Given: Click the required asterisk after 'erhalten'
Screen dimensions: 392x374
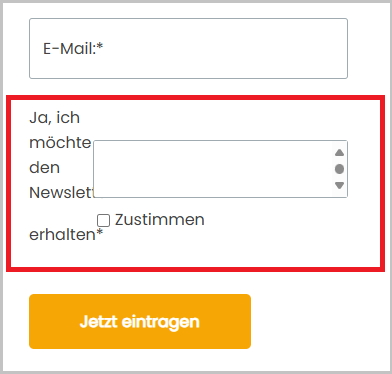Looking at the screenshot, I should coord(100,232).
